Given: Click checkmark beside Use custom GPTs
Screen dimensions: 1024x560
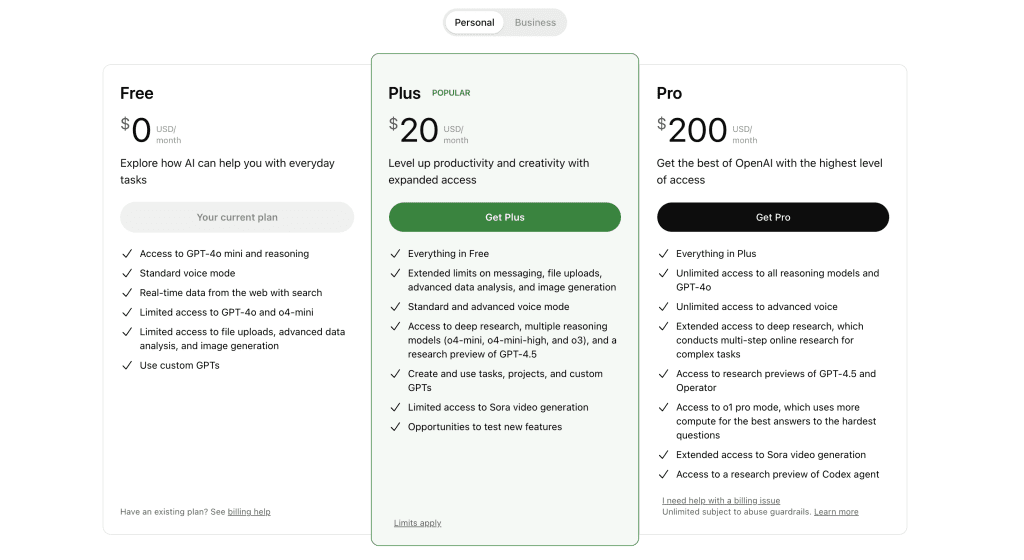Looking at the screenshot, I should point(127,366).
